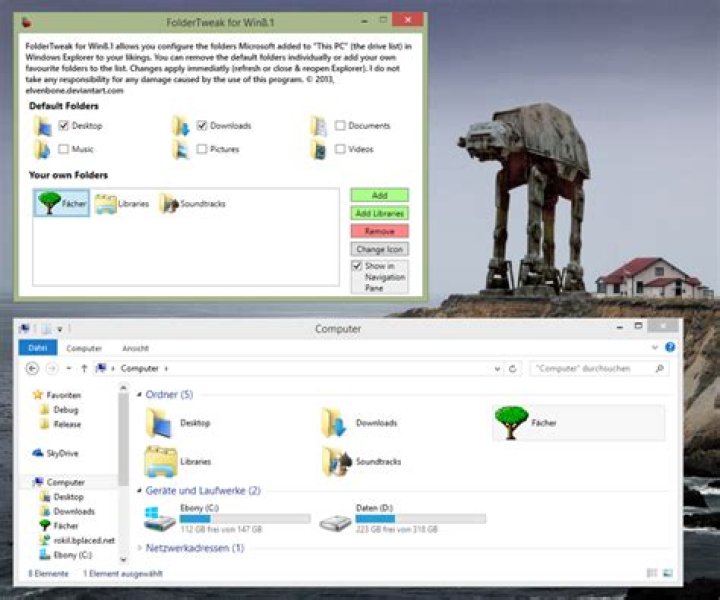The width and height of the screenshot is (720, 600).
Task: Select Ebony (C:) in navigation pane
Action: (x=66, y=555)
